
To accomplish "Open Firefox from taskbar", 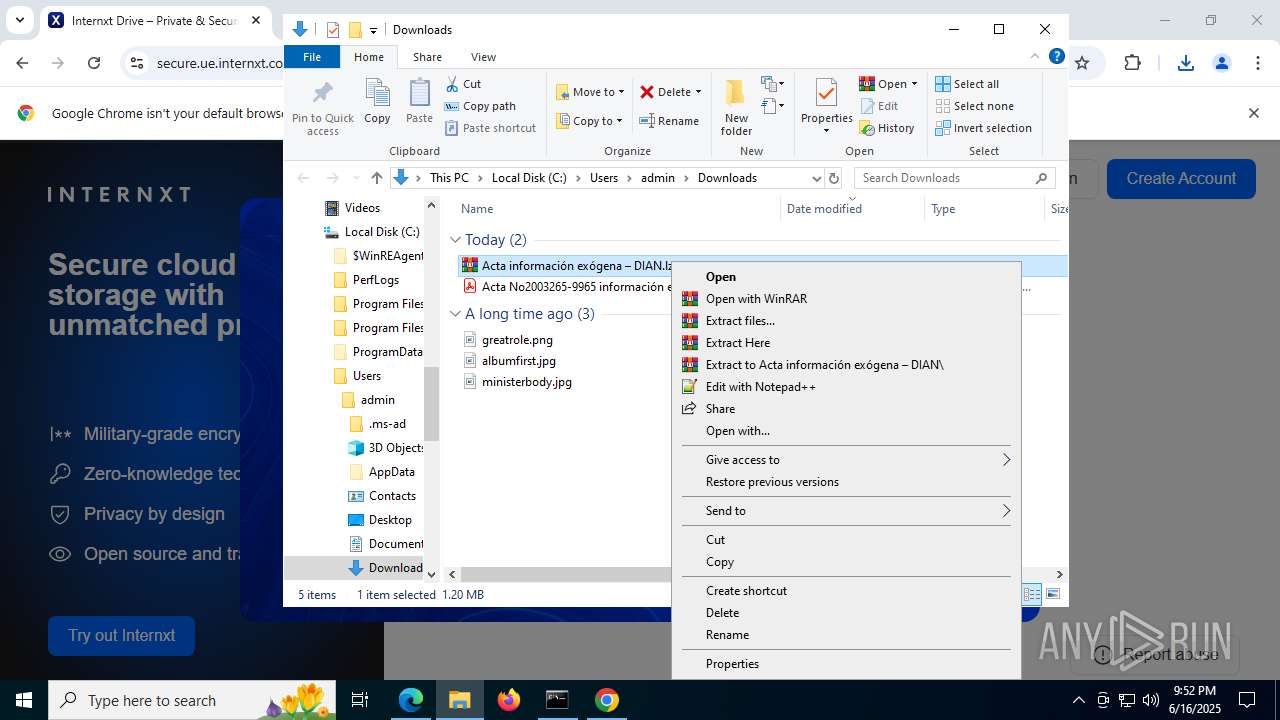I will click(509, 700).
